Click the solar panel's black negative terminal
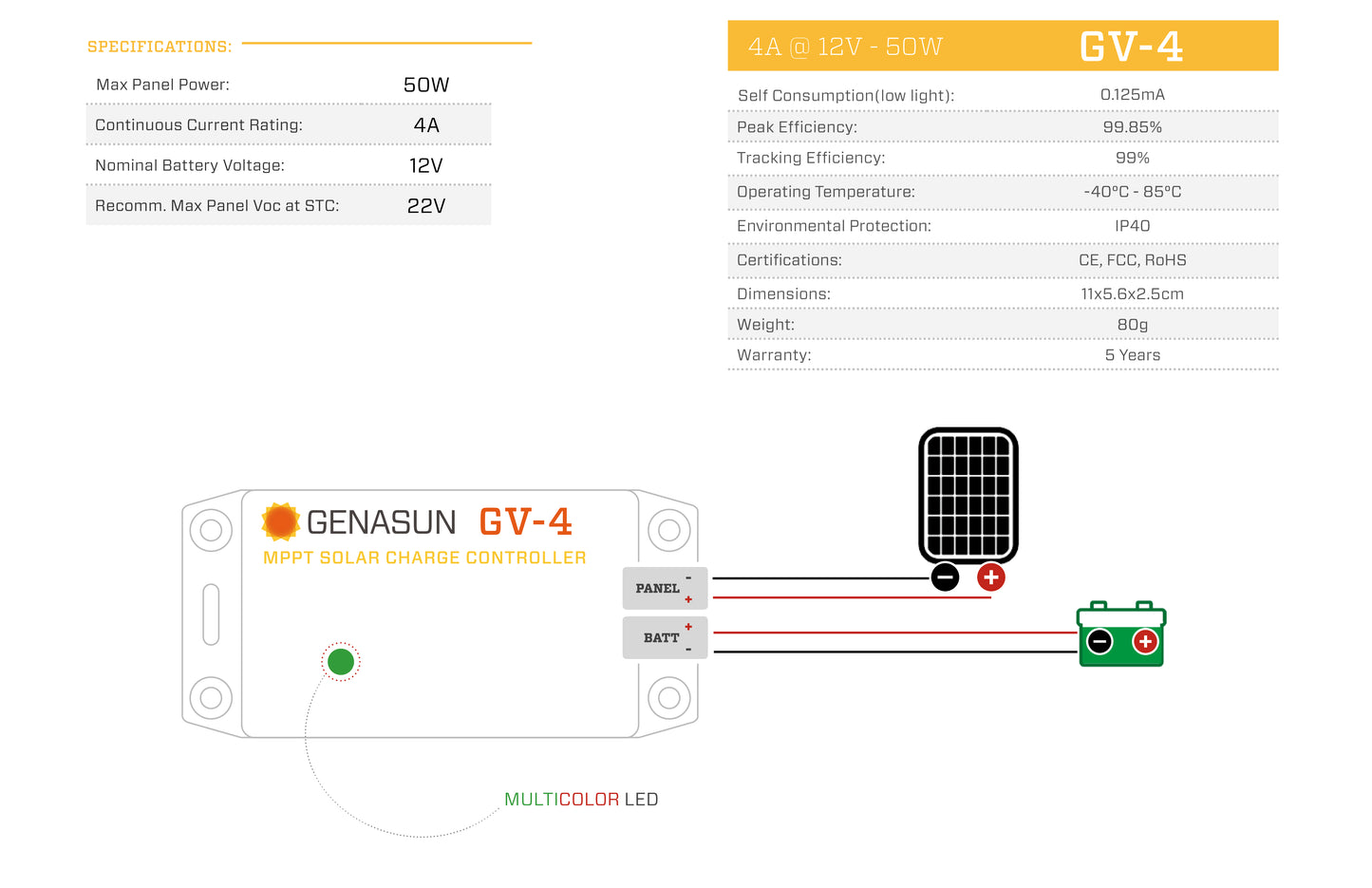 [945, 576]
